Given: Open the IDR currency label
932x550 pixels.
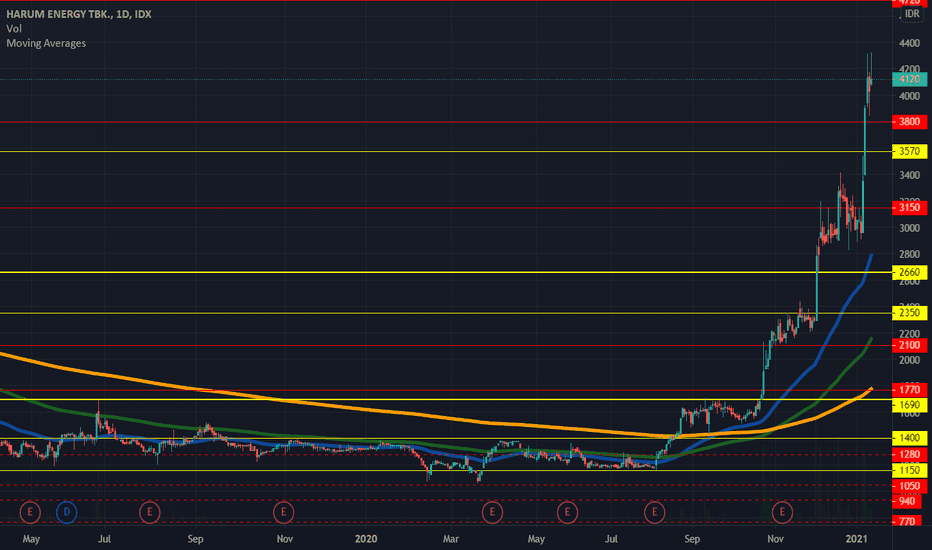Looking at the screenshot, I should coord(912,14).
